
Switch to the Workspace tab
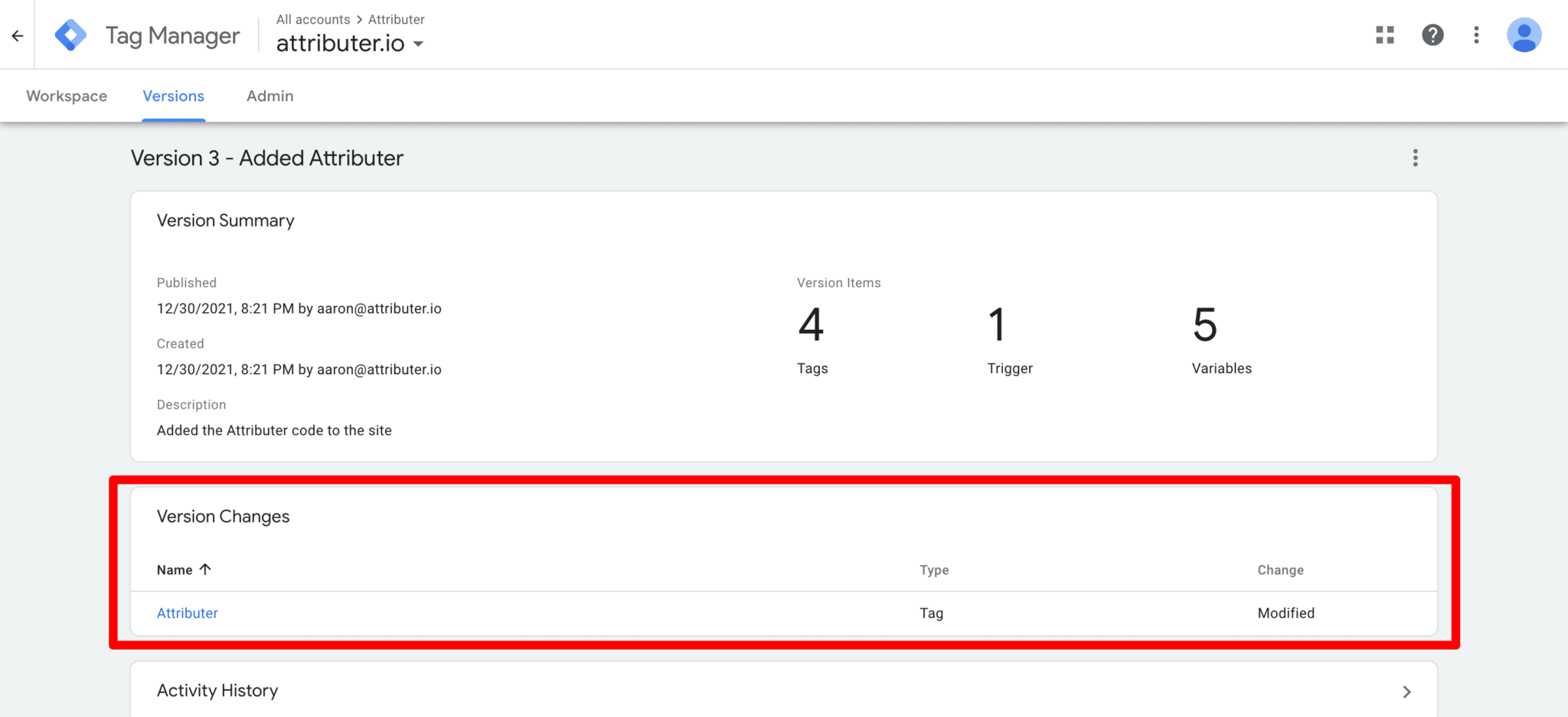[x=67, y=96]
